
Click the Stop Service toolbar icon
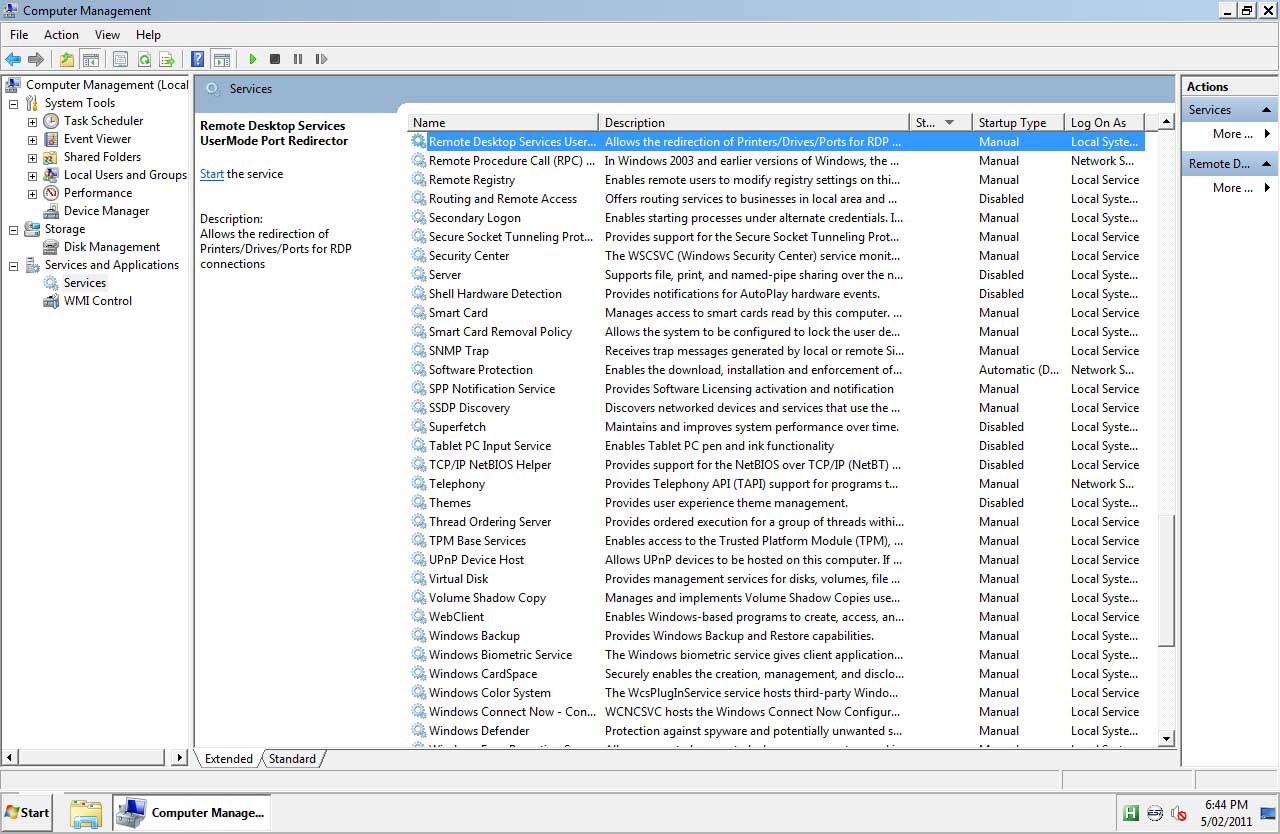(x=275, y=59)
